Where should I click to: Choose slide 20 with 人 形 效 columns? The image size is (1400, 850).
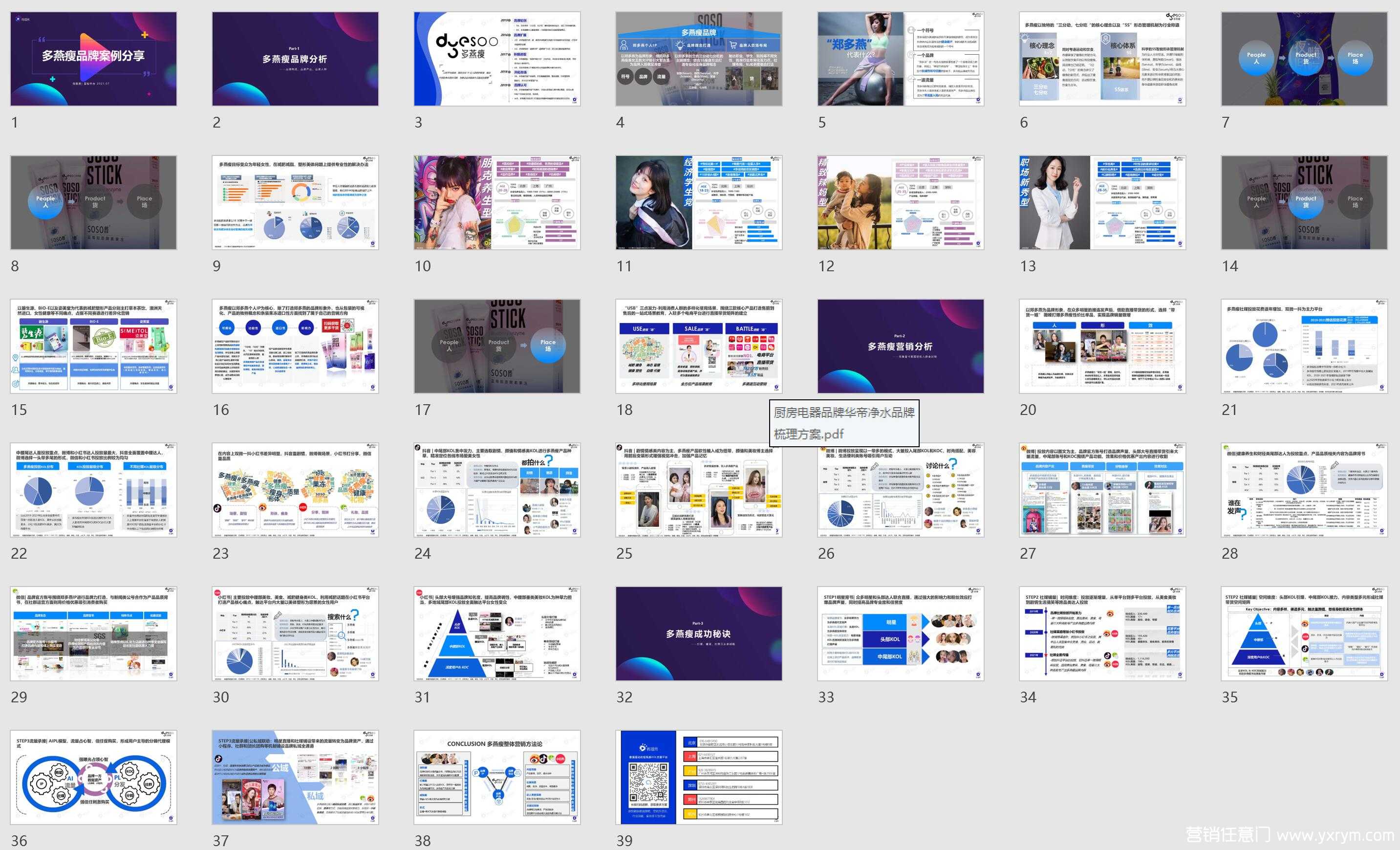click(1102, 347)
